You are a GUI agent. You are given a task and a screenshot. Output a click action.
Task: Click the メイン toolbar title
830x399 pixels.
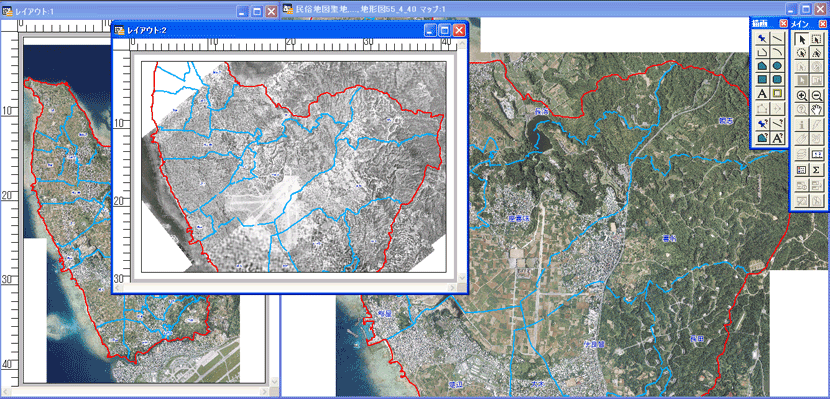click(799, 23)
